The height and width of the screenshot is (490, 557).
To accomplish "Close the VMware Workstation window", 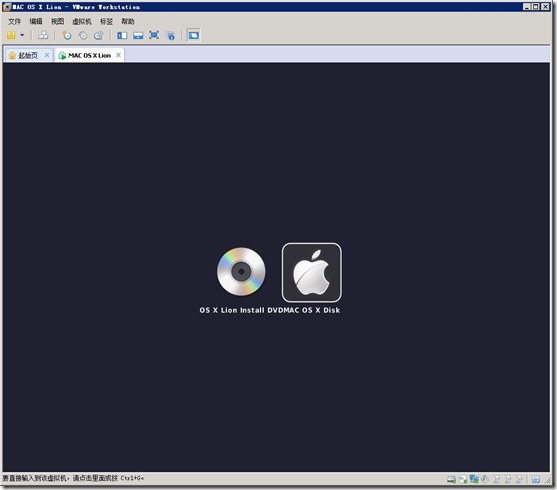I will 545,7.
